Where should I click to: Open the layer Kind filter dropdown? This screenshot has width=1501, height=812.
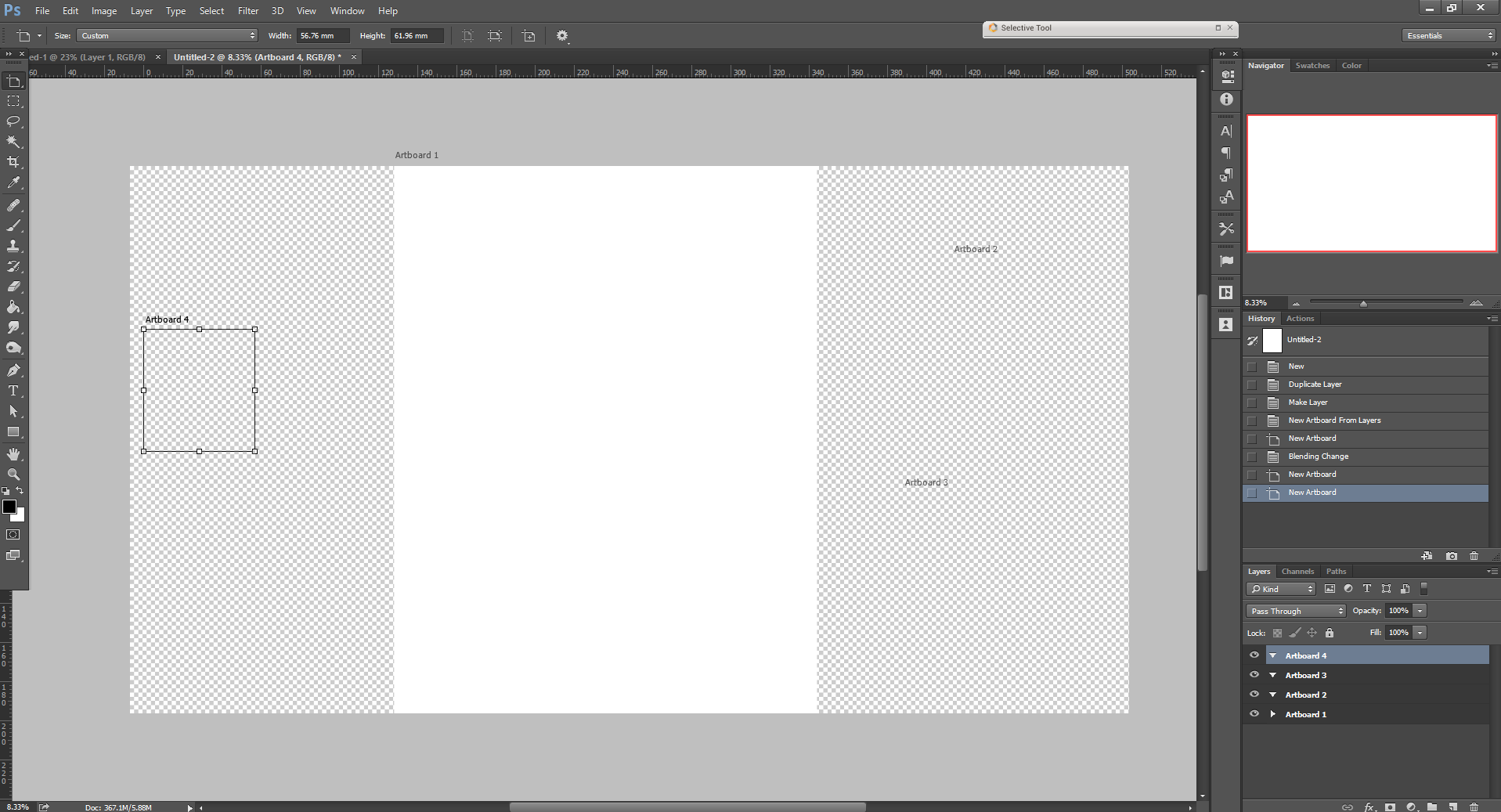pos(1281,589)
